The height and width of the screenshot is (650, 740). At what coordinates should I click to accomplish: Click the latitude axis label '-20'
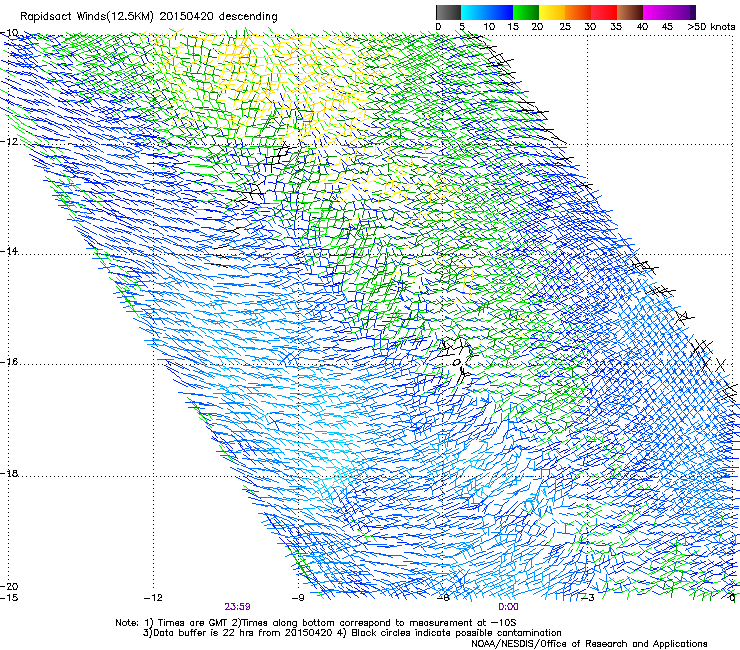pos(9,586)
